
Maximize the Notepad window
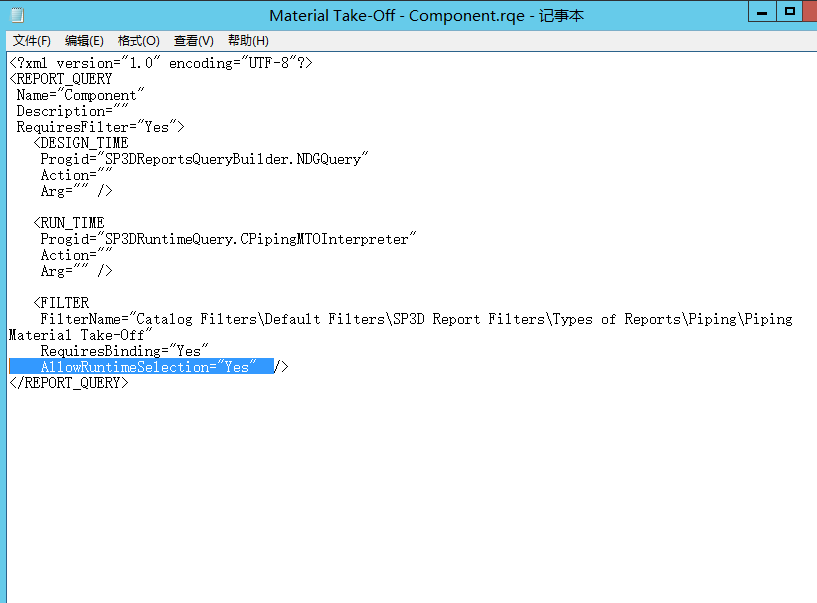point(789,11)
